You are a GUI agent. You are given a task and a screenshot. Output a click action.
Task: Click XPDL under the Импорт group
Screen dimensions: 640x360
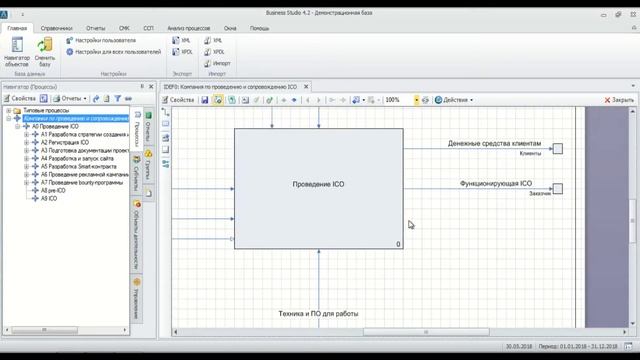(x=214, y=52)
